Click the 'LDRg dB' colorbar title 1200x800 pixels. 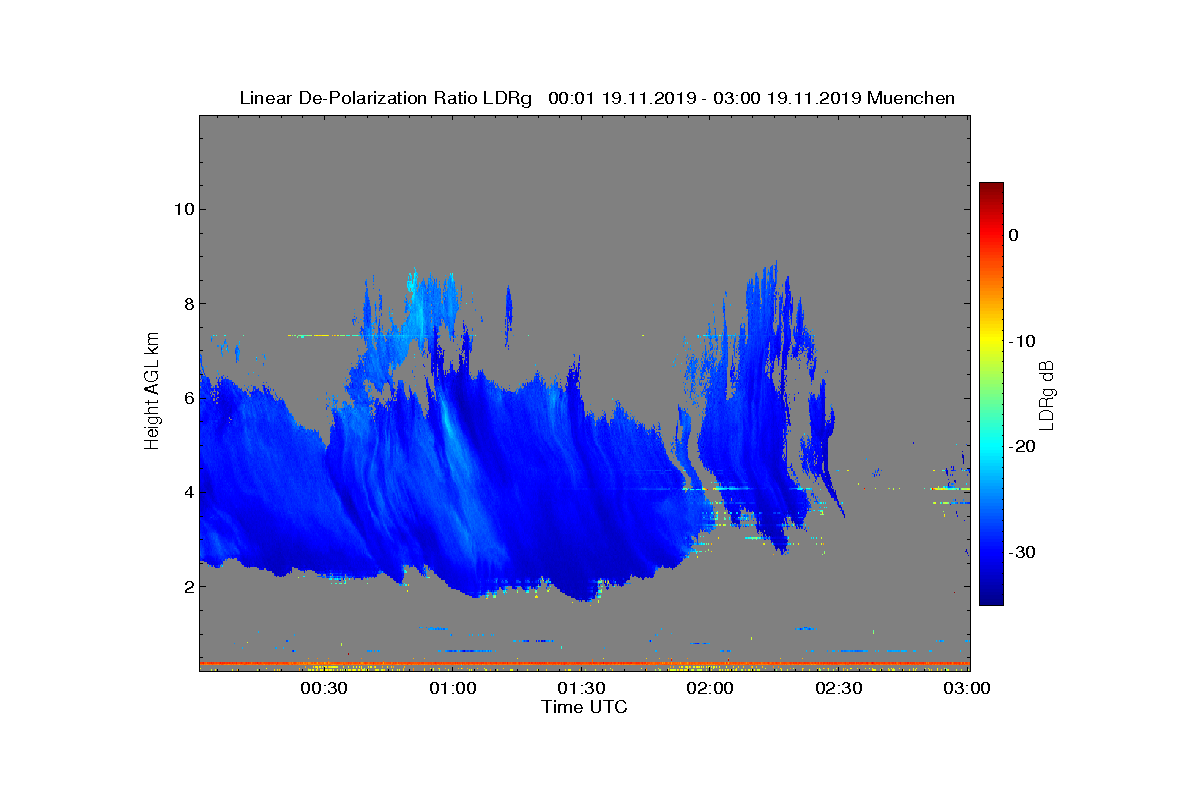click(x=1047, y=394)
